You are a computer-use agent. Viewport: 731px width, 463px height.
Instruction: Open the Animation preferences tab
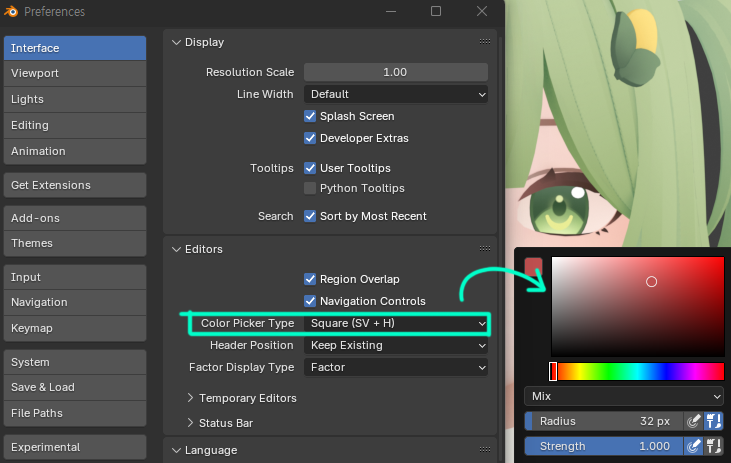coord(75,151)
